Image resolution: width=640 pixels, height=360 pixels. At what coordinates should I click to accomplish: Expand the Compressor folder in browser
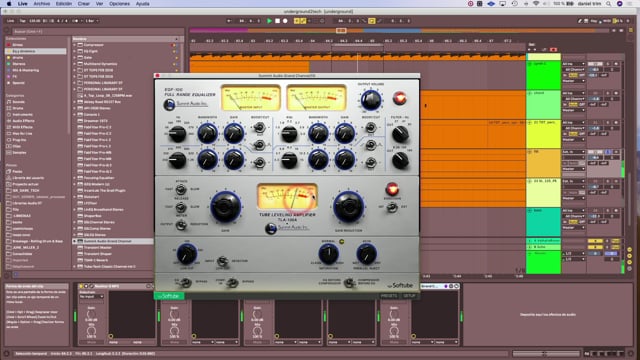click(x=75, y=45)
